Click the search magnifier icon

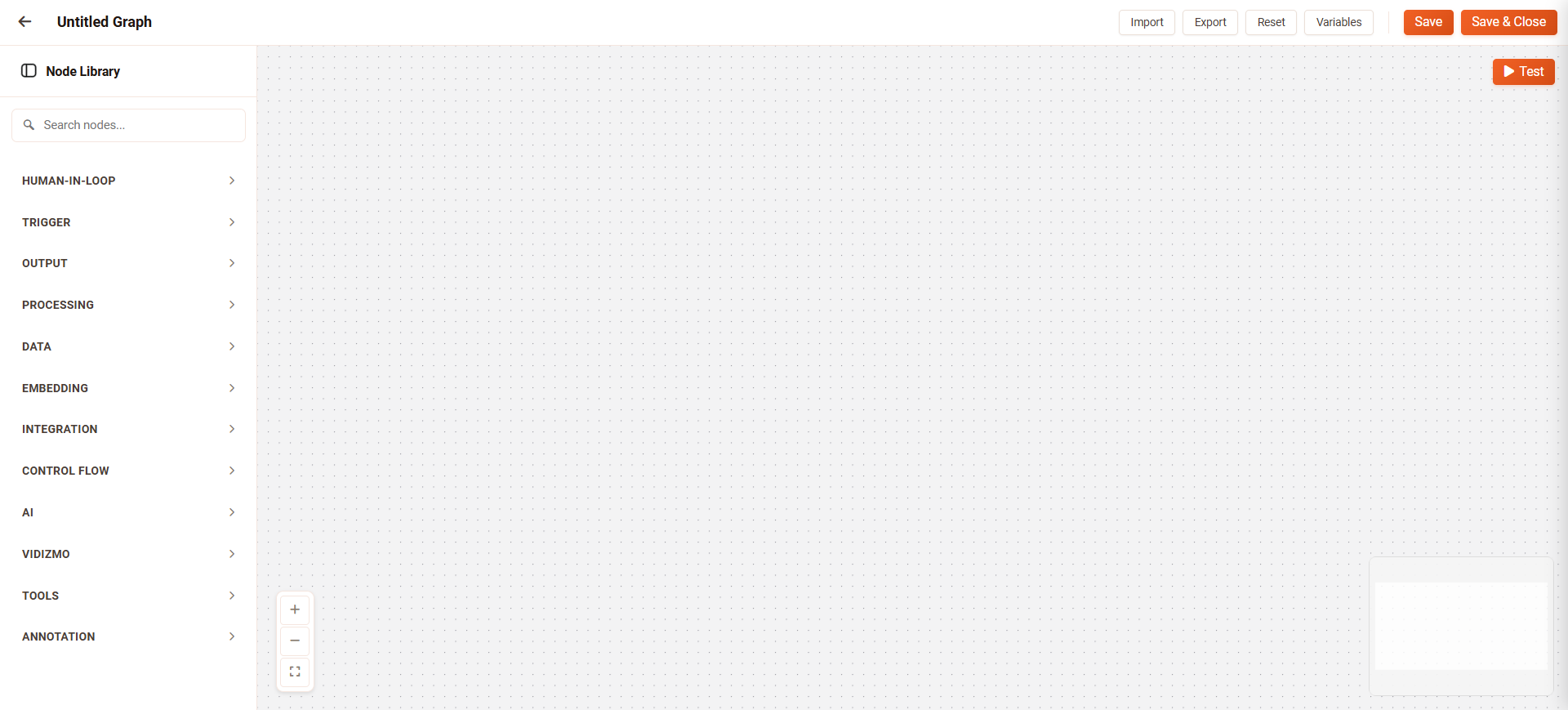point(29,125)
